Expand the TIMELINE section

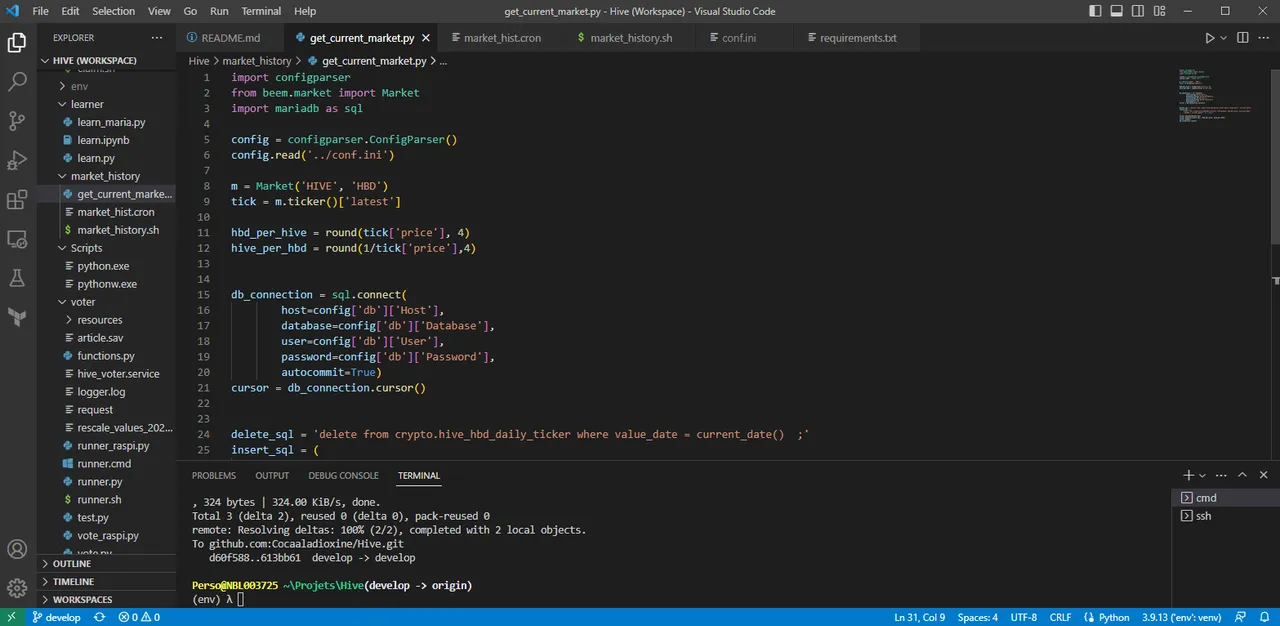73,581
